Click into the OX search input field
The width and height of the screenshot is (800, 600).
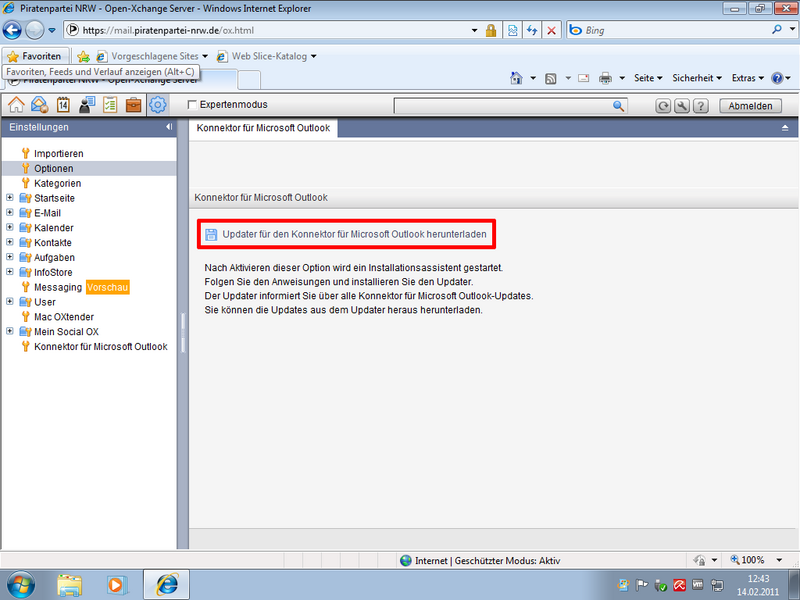(x=503, y=106)
